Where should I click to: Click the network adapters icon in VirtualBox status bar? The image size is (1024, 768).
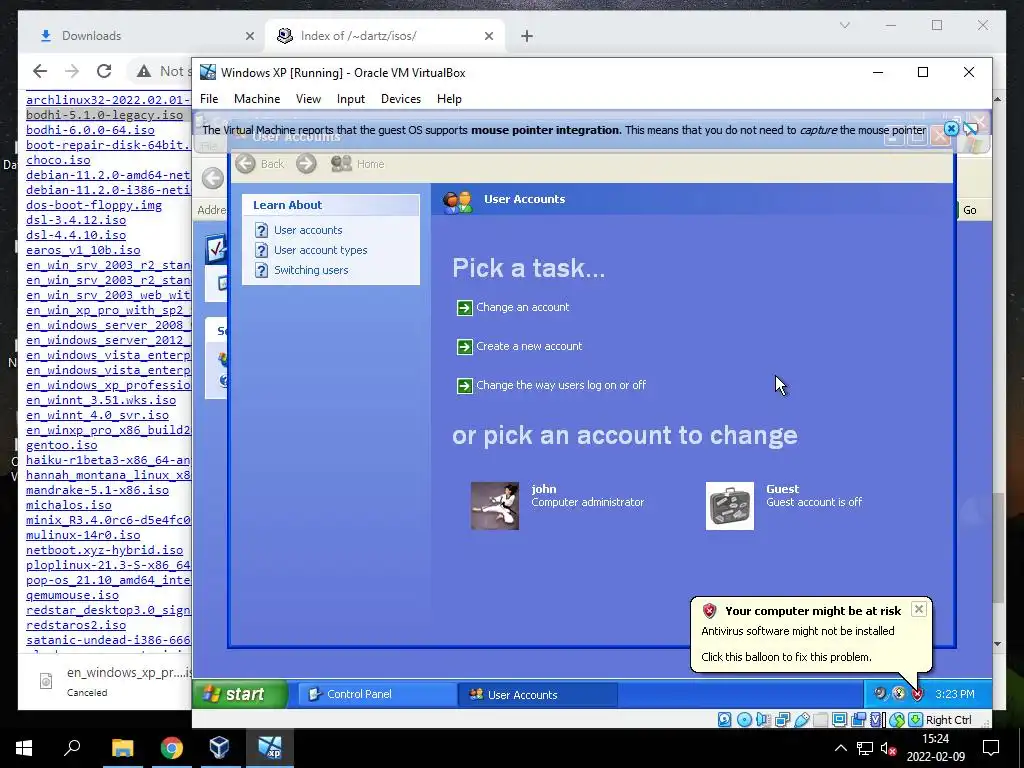[782, 720]
